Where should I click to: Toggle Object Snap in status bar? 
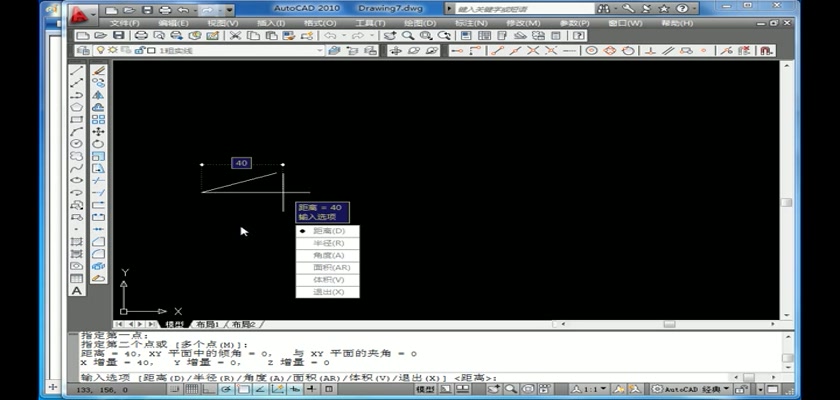243,389
